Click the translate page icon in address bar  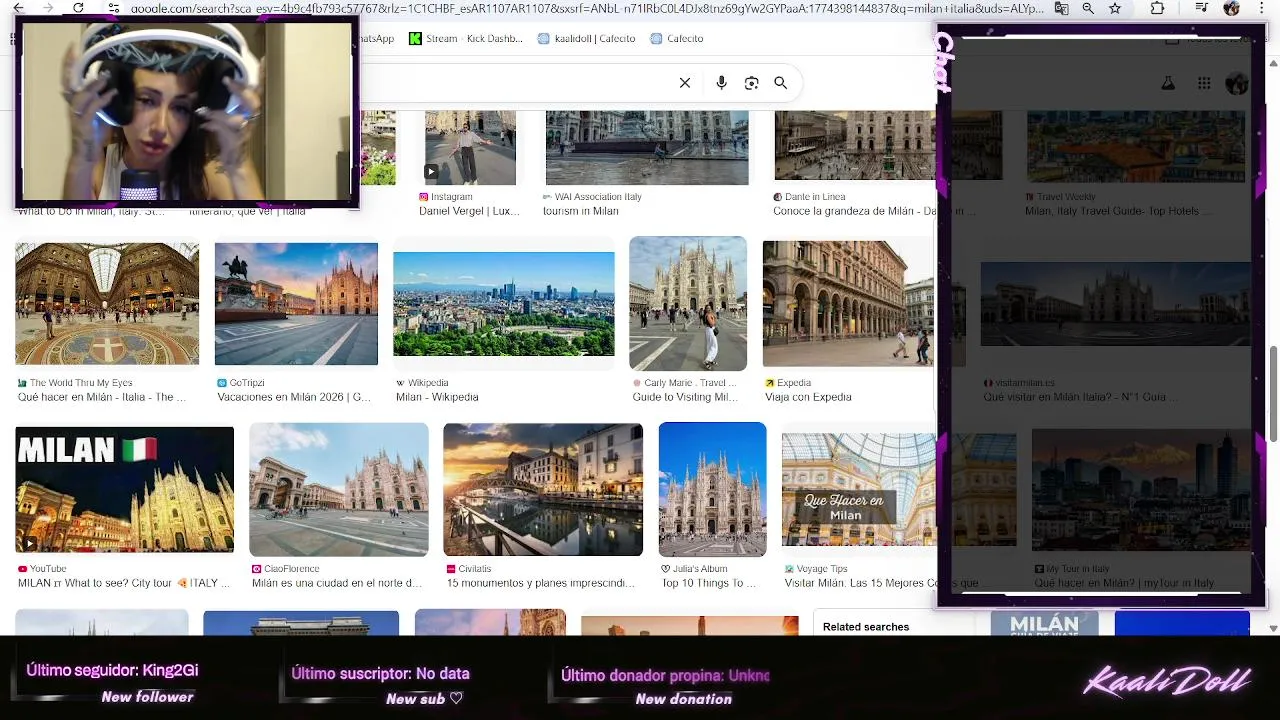tap(1061, 8)
